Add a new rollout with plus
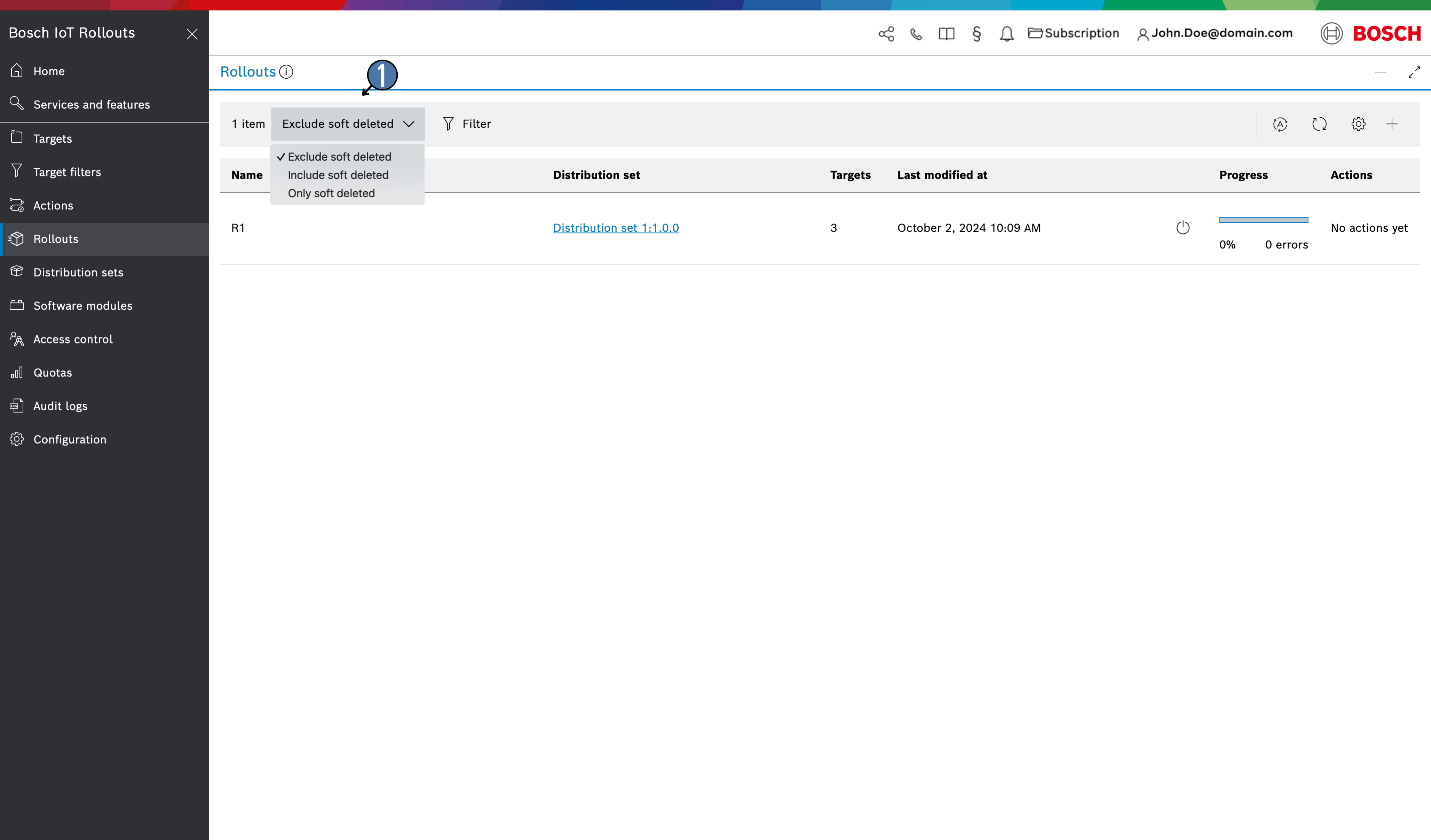1431x840 pixels. pos(1392,124)
